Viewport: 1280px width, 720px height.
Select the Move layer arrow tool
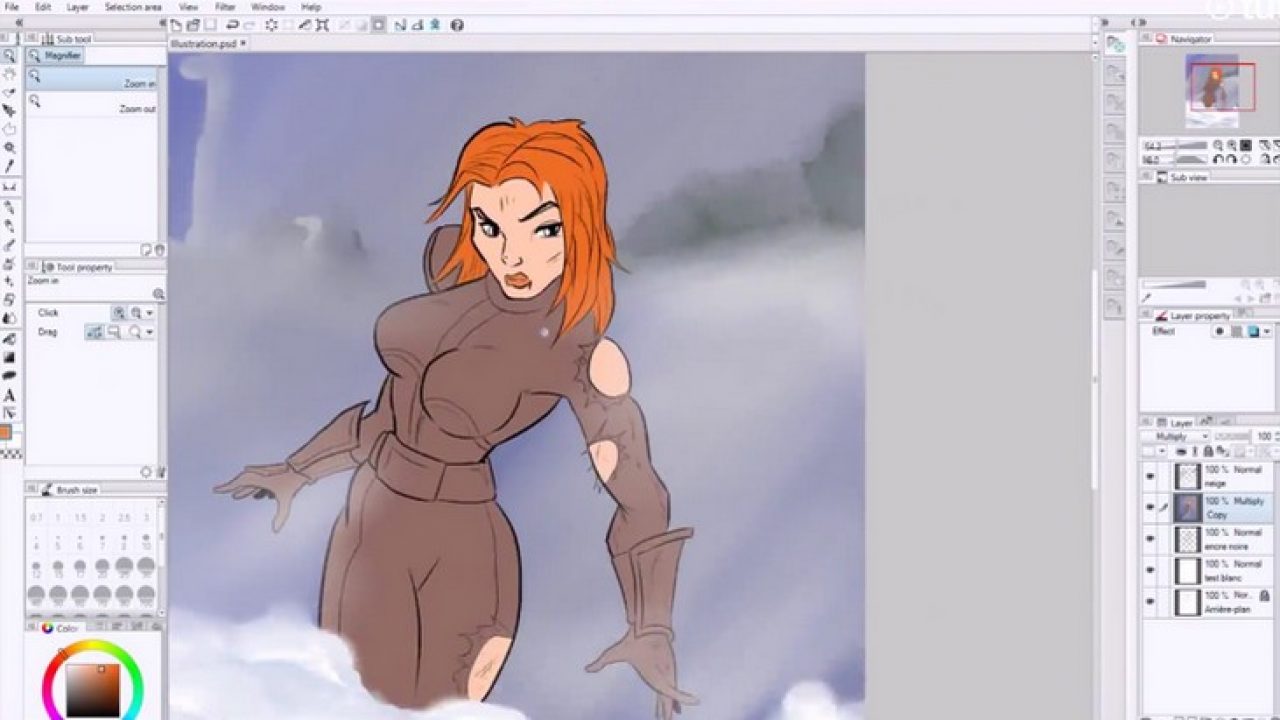click(9, 111)
